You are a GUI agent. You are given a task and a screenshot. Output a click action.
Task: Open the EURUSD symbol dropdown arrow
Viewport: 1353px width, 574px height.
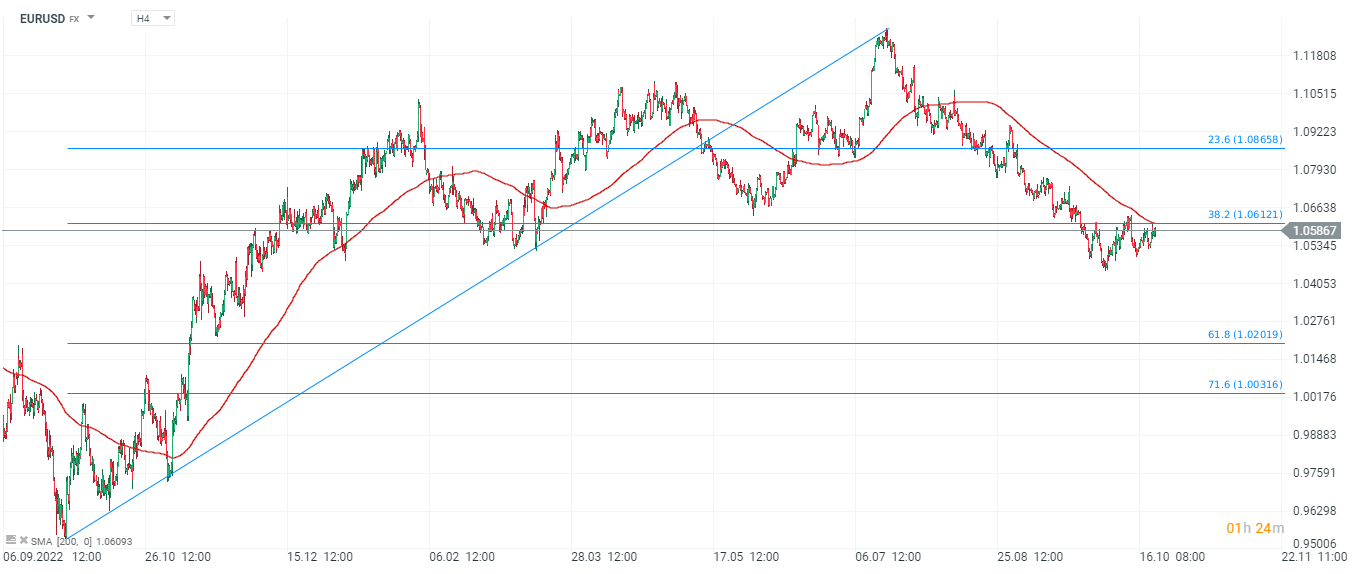click(x=91, y=18)
